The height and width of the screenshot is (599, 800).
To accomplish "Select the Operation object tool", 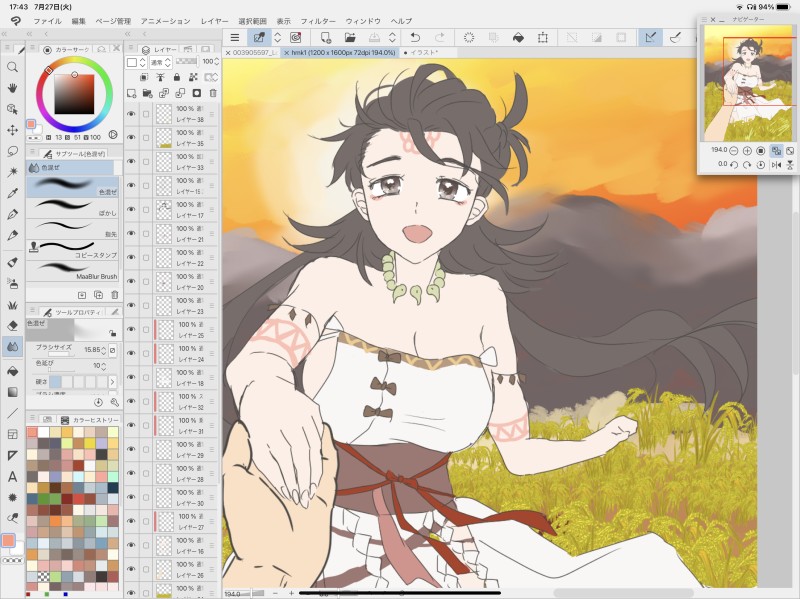I will pos(12,109).
